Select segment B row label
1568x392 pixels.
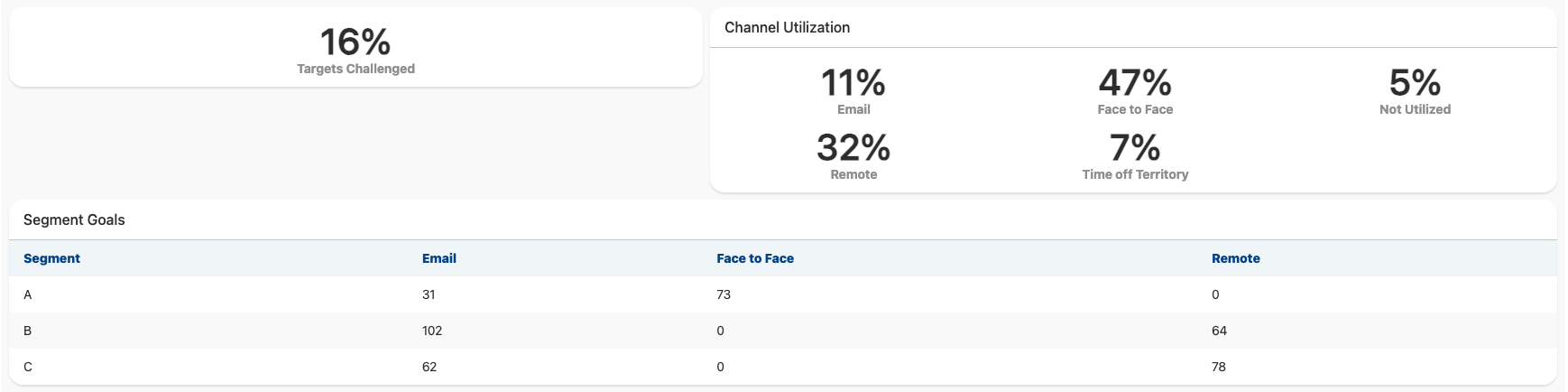[28, 331]
